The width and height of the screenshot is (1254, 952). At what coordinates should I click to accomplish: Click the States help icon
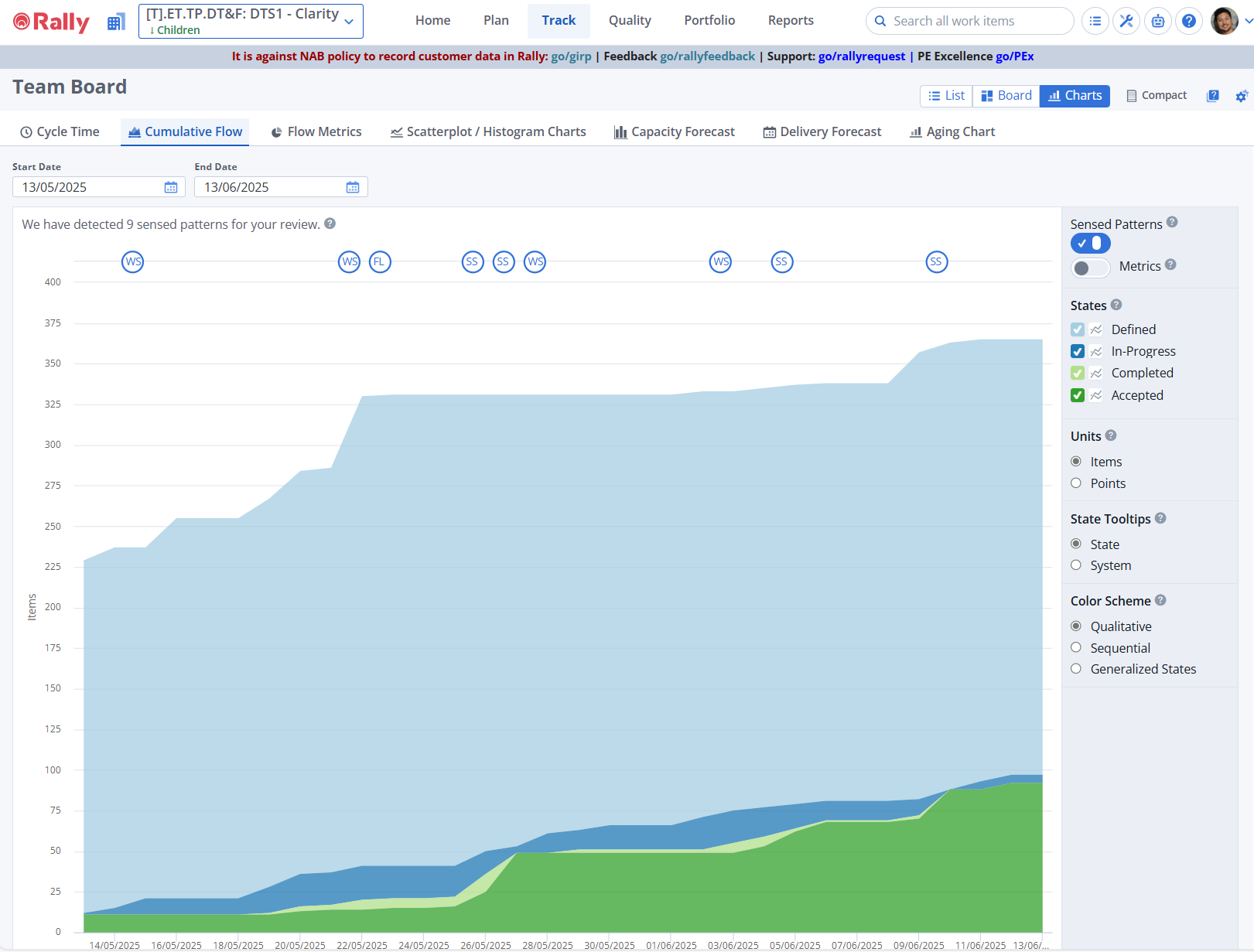tap(1116, 305)
